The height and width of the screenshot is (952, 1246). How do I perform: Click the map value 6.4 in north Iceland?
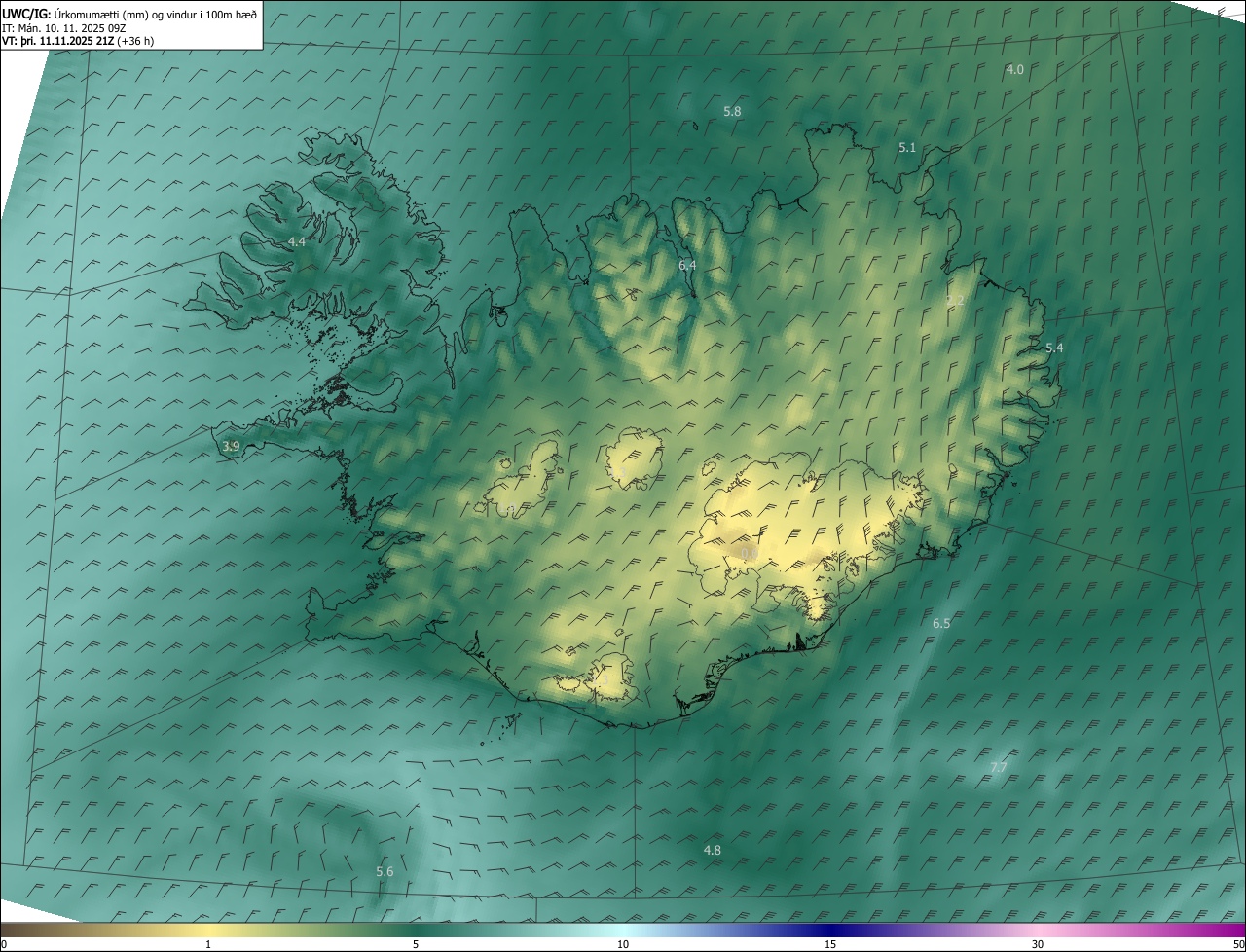point(687,265)
